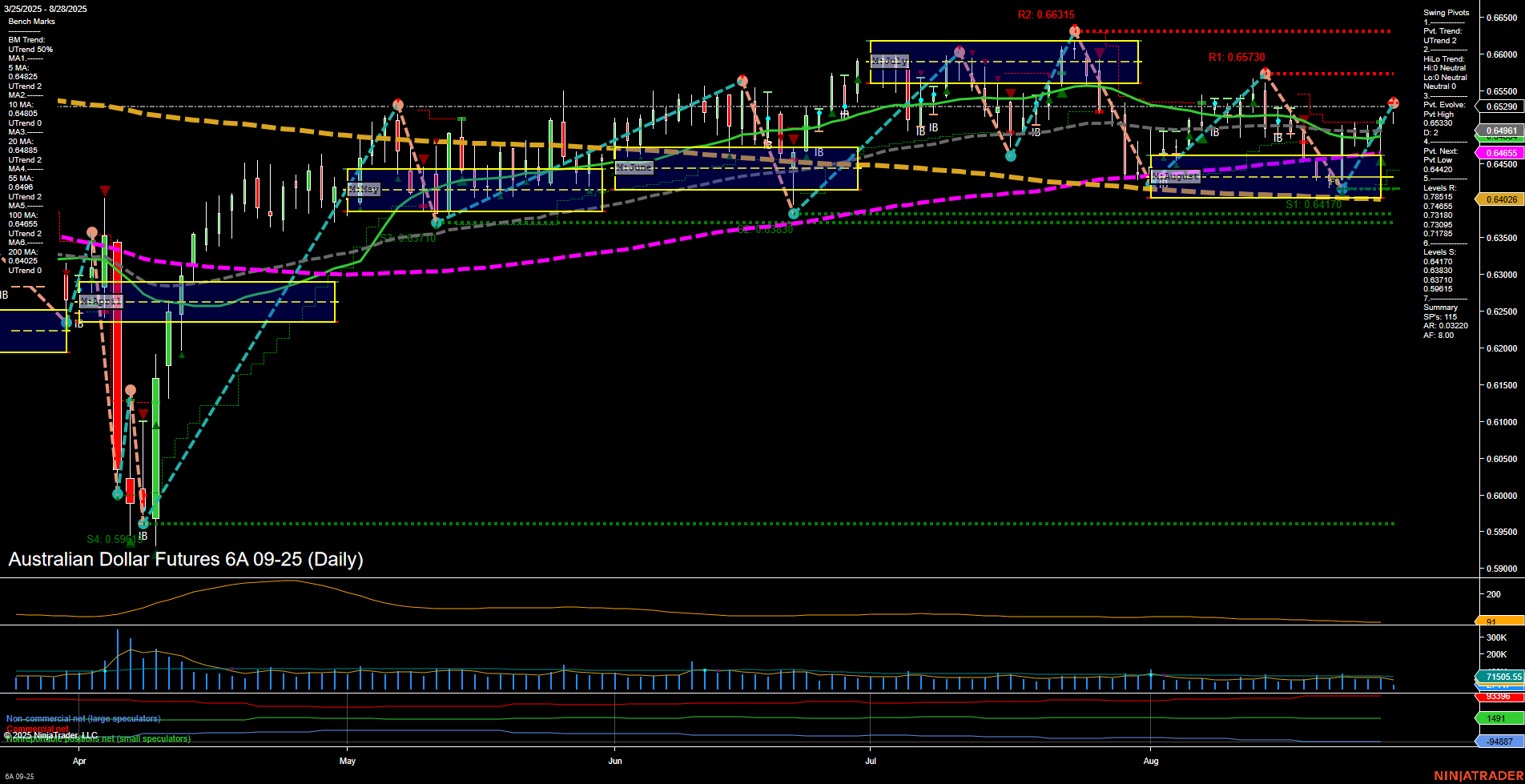Click the gray 0.64961 price marker
Screen dimensions: 1525x784
point(1500,131)
